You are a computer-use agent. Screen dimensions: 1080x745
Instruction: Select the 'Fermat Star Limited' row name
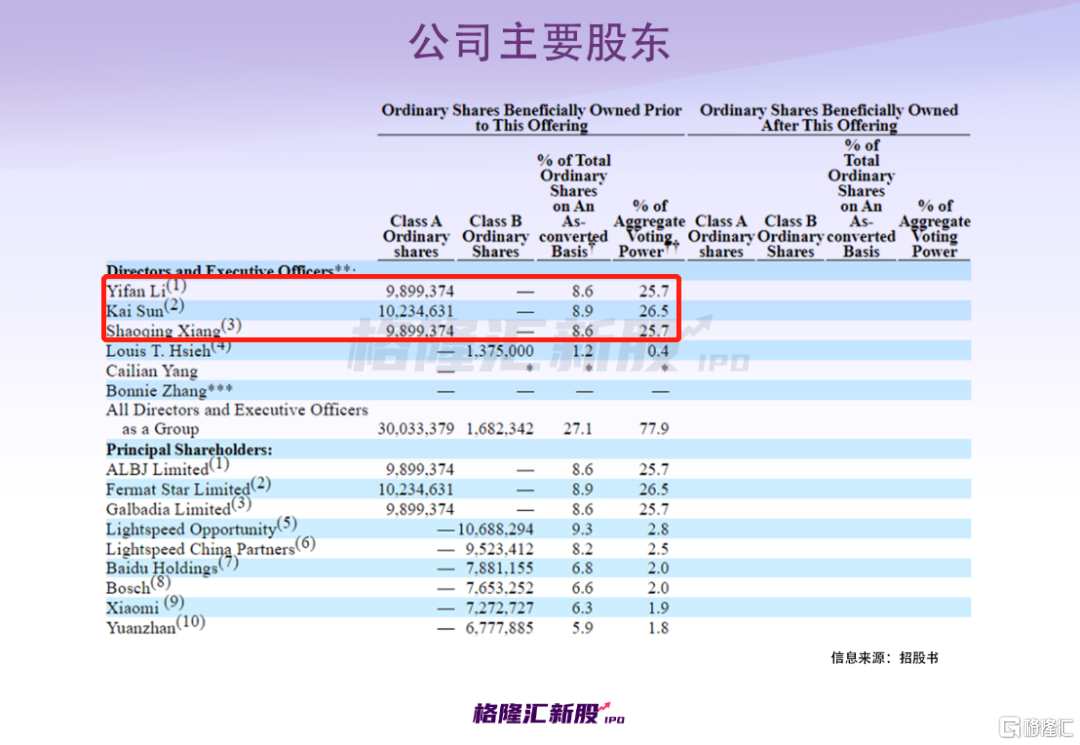[x=188, y=488]
